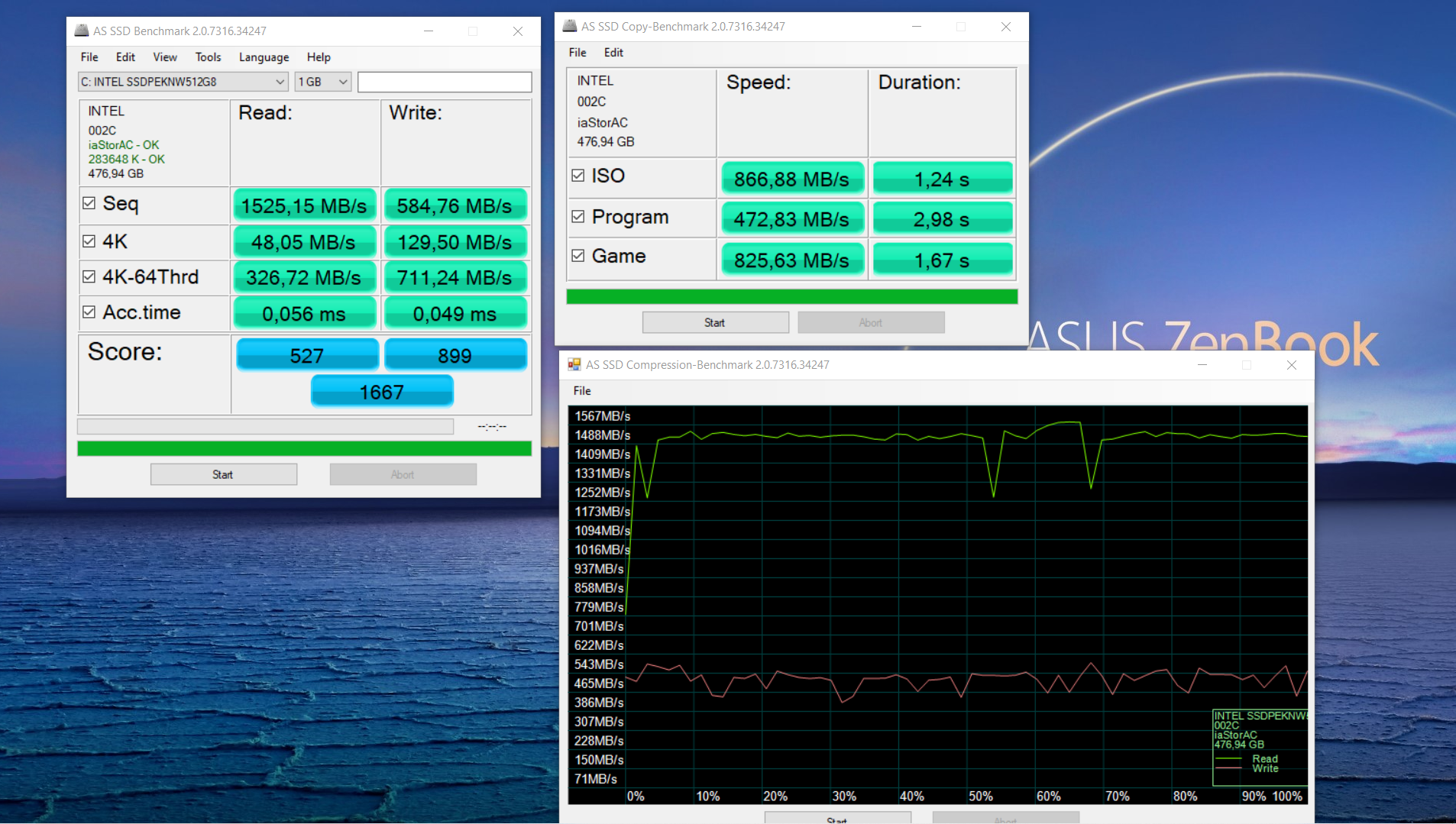This screenshot has height=824, width=1456.
Task: Open the View menu
Action: click(165, 57)
